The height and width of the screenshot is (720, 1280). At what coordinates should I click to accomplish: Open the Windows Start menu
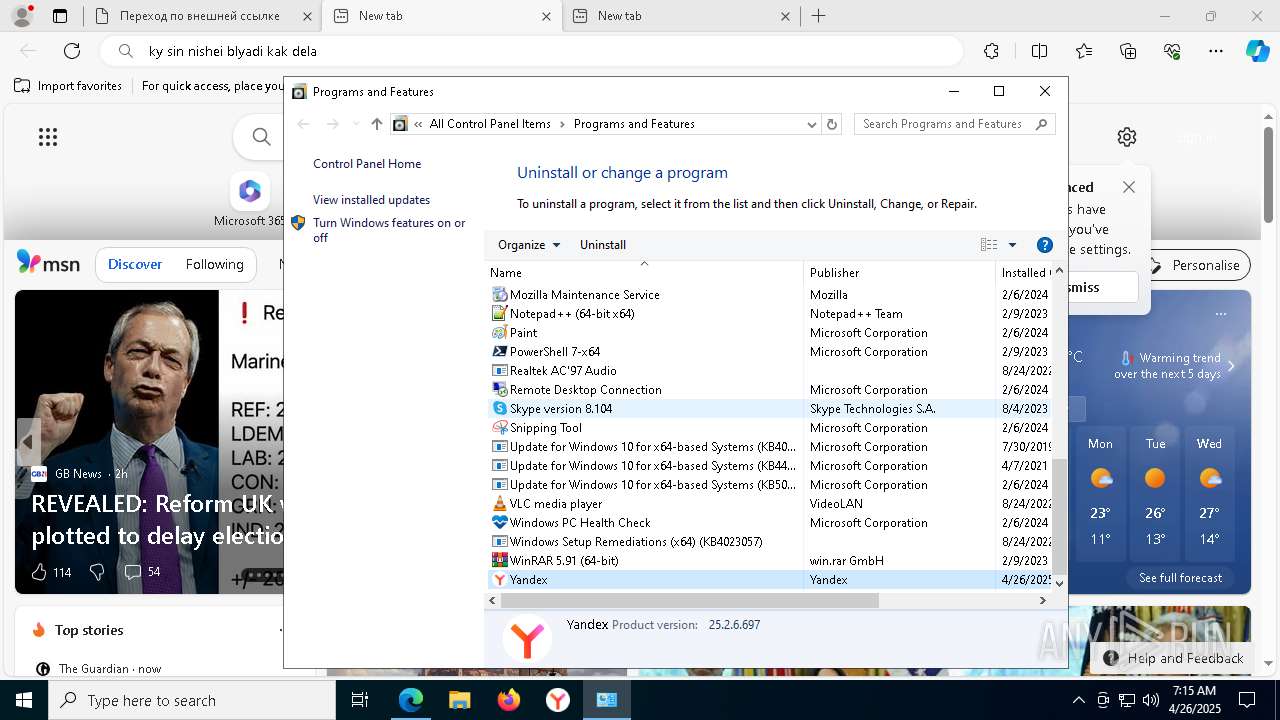point(24,700)
